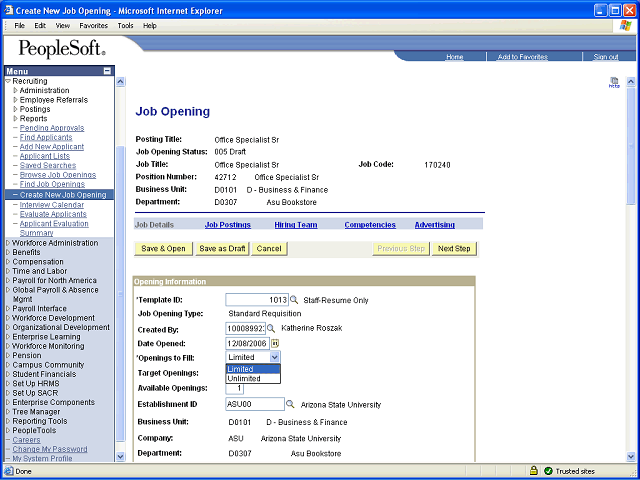Open the Change My Password link

point(50,449)
